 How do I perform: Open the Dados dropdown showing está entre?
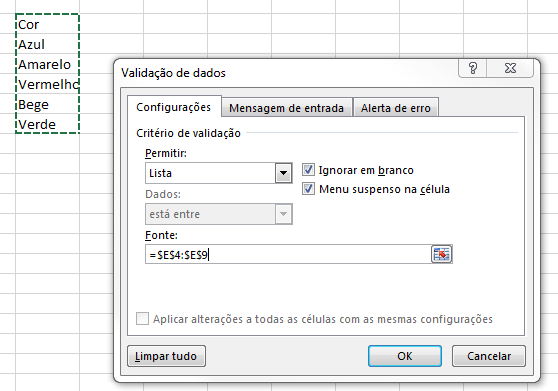tap(219, 214)
